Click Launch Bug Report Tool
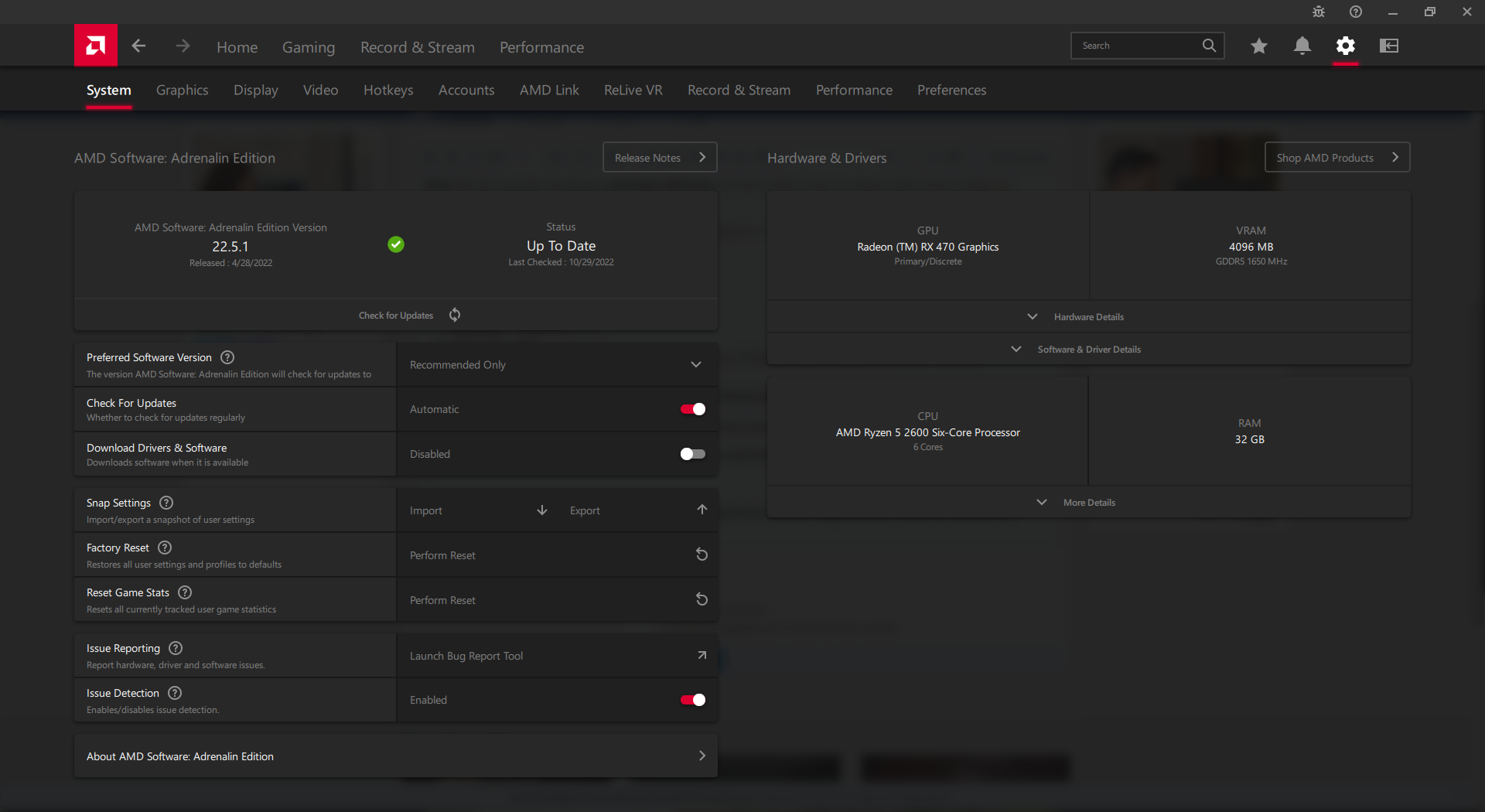Viewport: 1485px width, 812px height. (557, 656)
